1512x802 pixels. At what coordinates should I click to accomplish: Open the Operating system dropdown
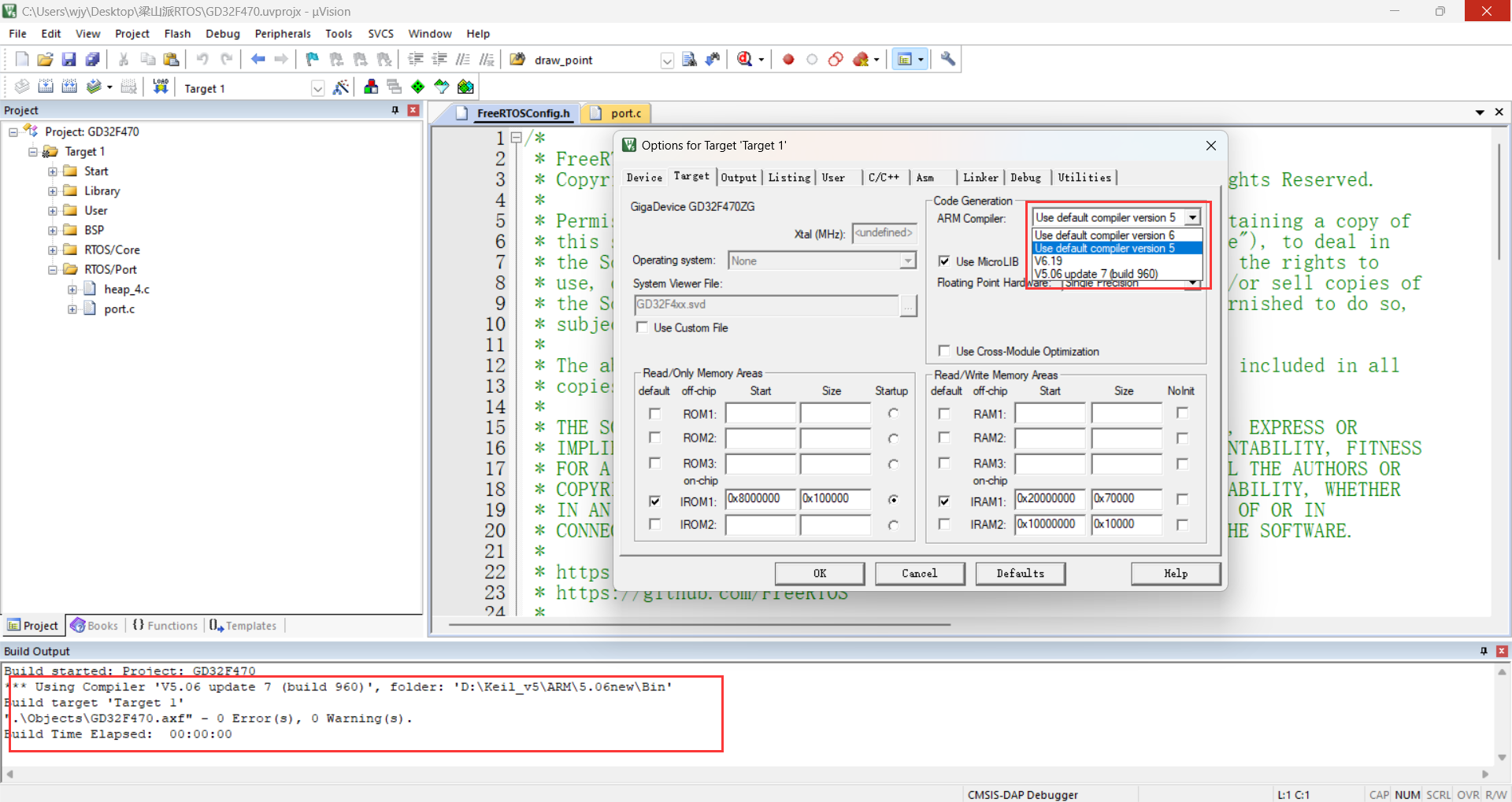908,261
